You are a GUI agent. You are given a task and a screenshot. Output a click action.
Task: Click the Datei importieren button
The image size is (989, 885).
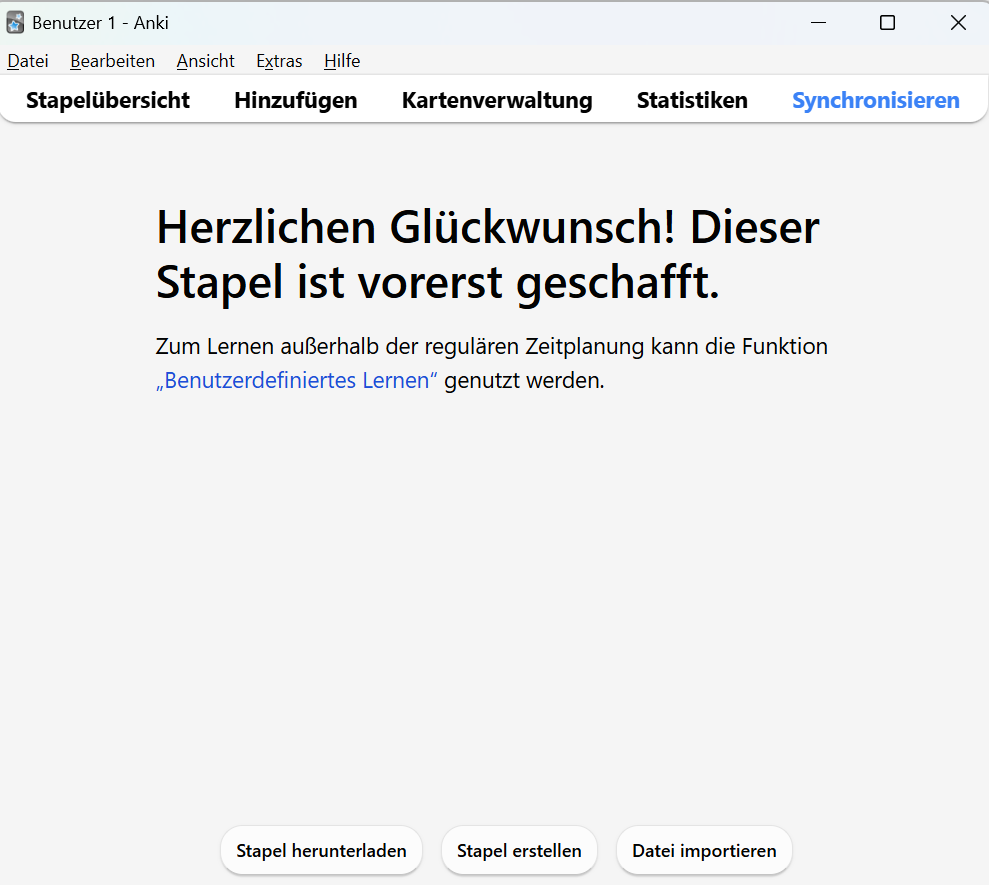[704, 851]
